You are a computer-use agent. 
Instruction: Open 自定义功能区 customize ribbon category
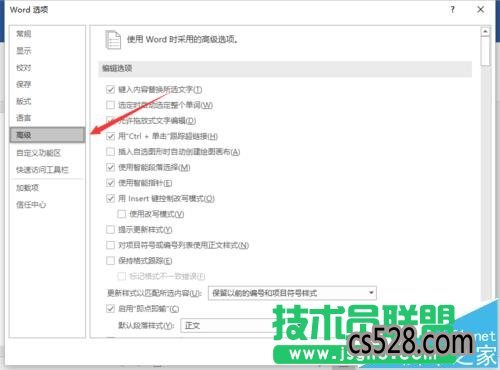click(39, 153)
